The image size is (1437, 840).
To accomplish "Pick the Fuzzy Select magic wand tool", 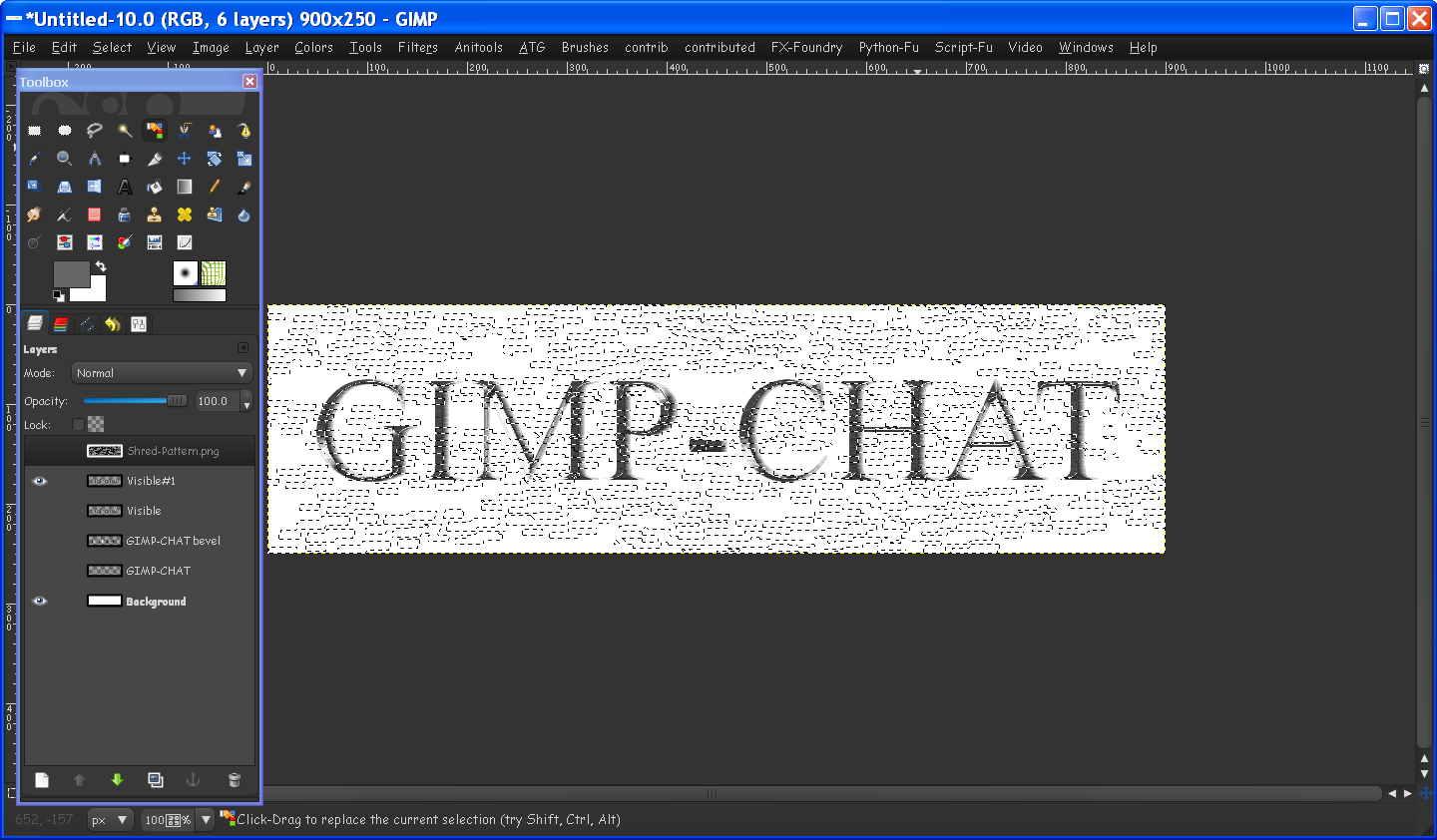I will pos(125,131).
